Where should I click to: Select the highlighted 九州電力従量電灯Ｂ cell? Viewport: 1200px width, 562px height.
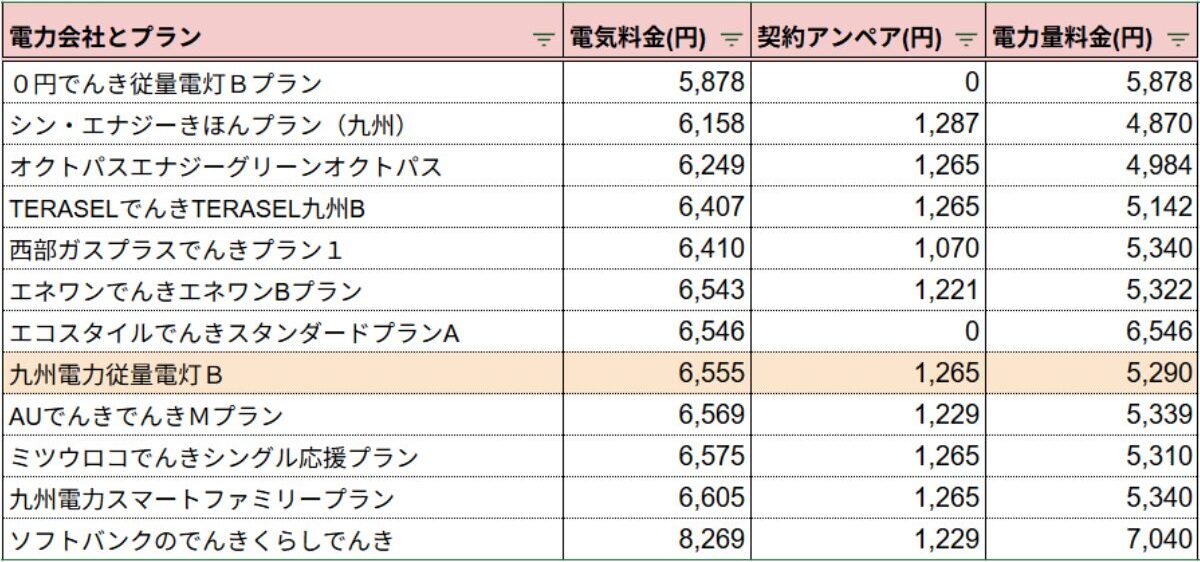point(282,373)
